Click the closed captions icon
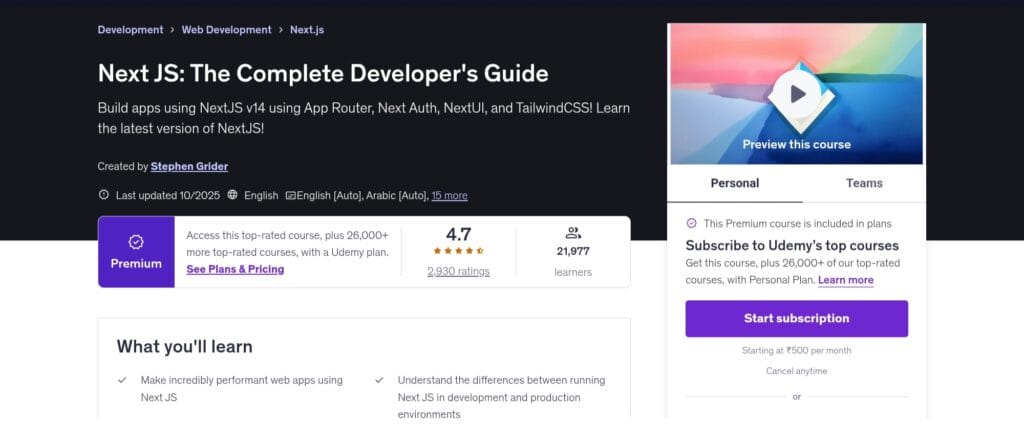 tap(290, 195)
